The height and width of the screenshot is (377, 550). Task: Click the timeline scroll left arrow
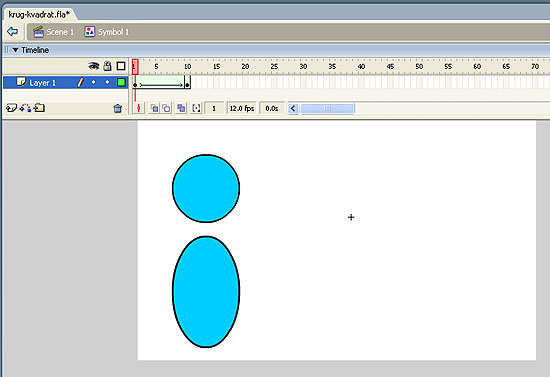pos(293,109)
